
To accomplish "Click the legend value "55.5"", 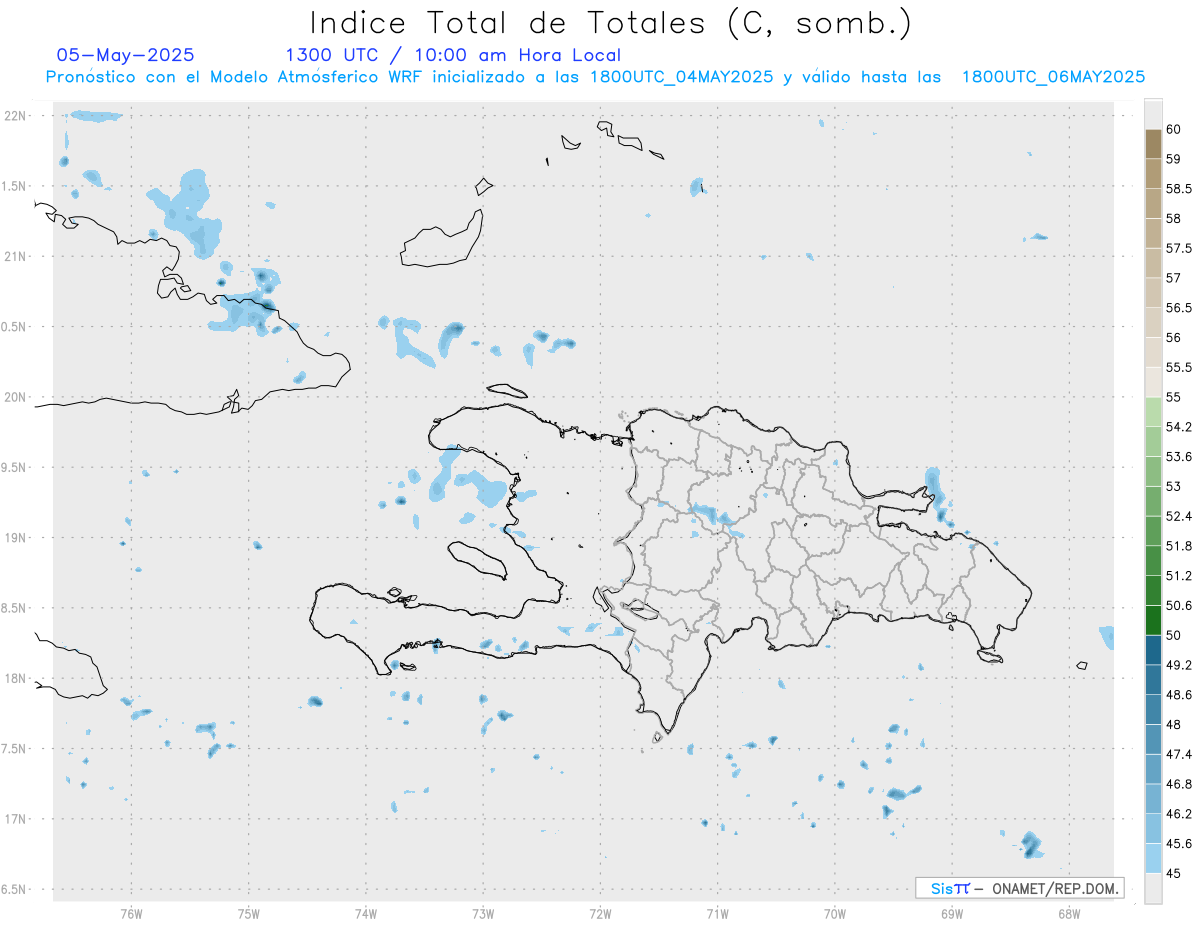I will coord(1178,367).
